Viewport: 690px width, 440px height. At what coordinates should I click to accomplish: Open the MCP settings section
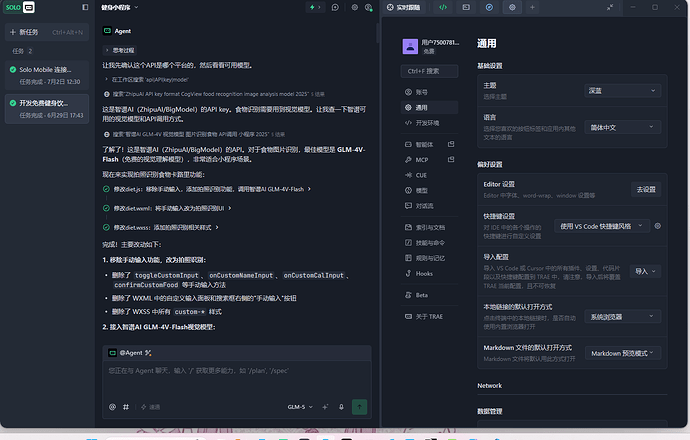pos(424,160)
